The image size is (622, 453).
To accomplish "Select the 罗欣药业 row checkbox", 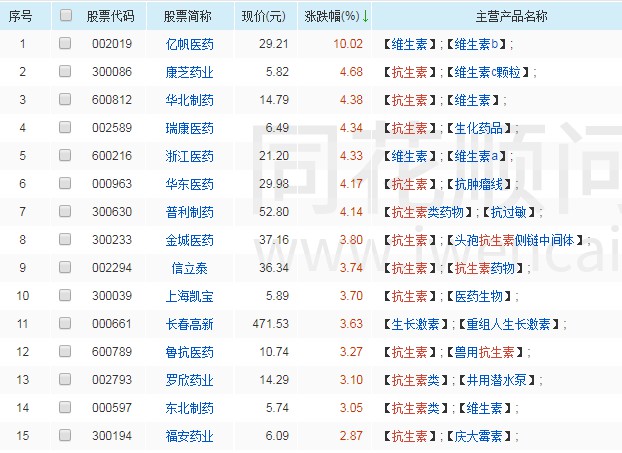I will tap(65, 379).
